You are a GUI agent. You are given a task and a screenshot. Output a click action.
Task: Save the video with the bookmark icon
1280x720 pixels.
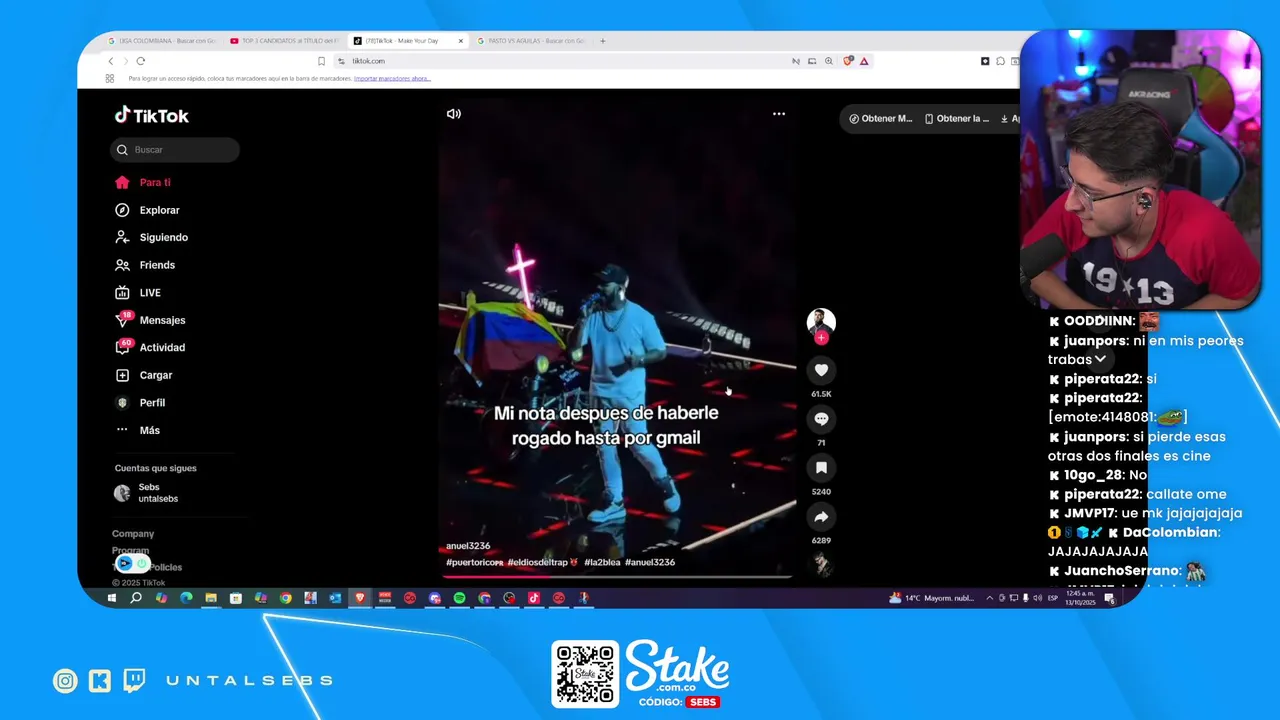[821, 468]
